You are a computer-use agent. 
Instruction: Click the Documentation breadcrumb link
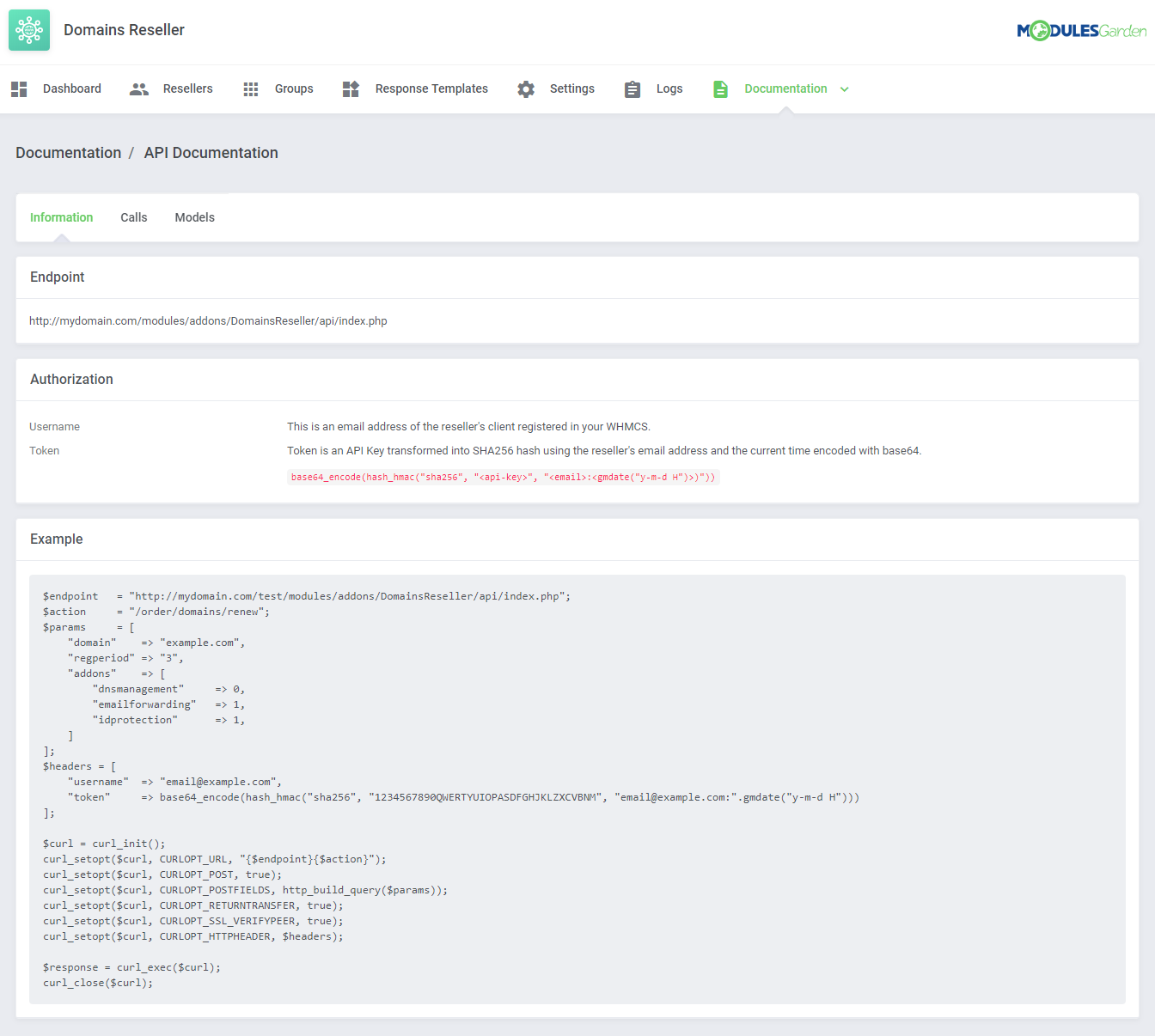pos(68,152)
